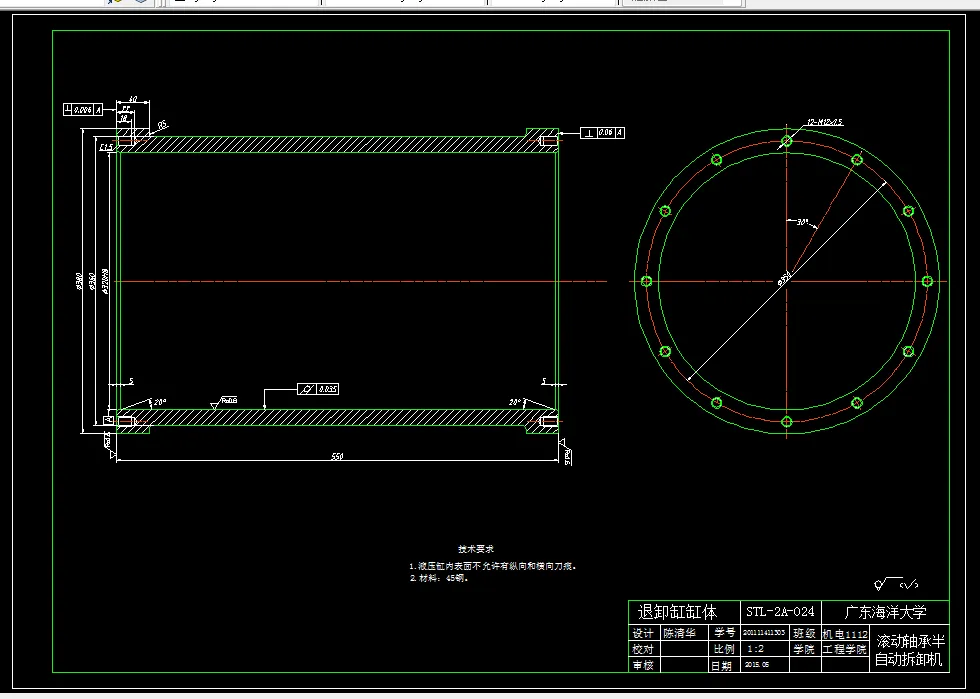Select the '广东海洋大学' title block text
Image resolution: width=980 pixels, height=699 pixels.
coord(885,611)
